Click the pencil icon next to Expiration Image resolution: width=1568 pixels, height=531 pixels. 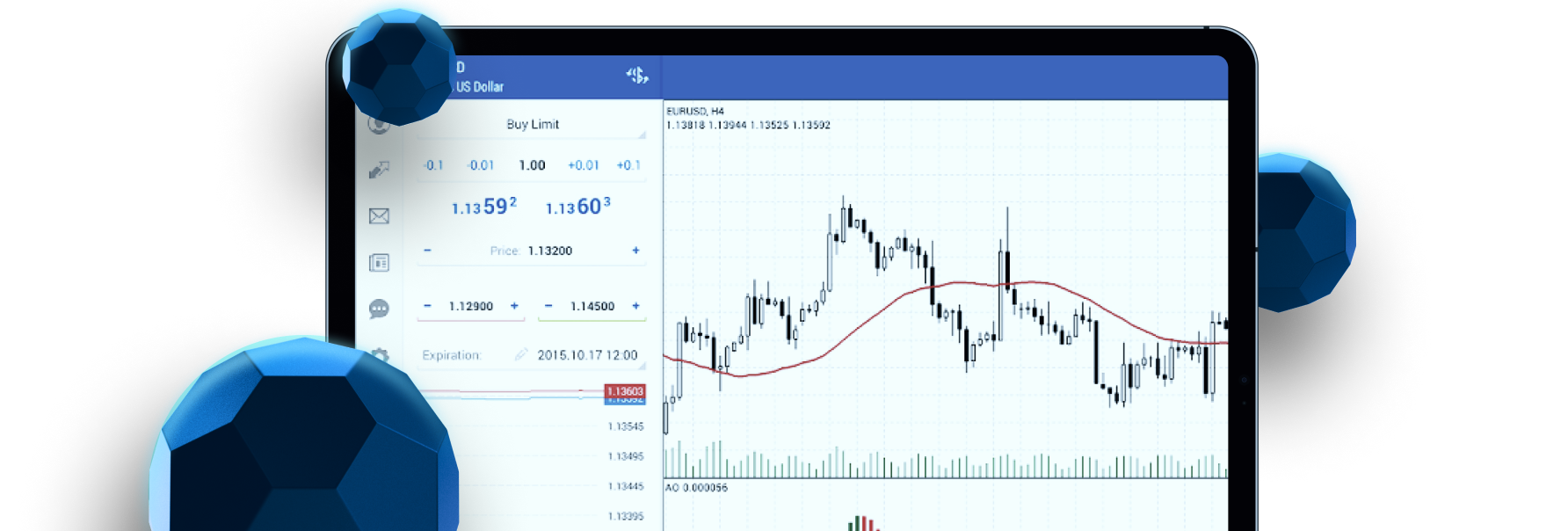[x=520, y=355]
